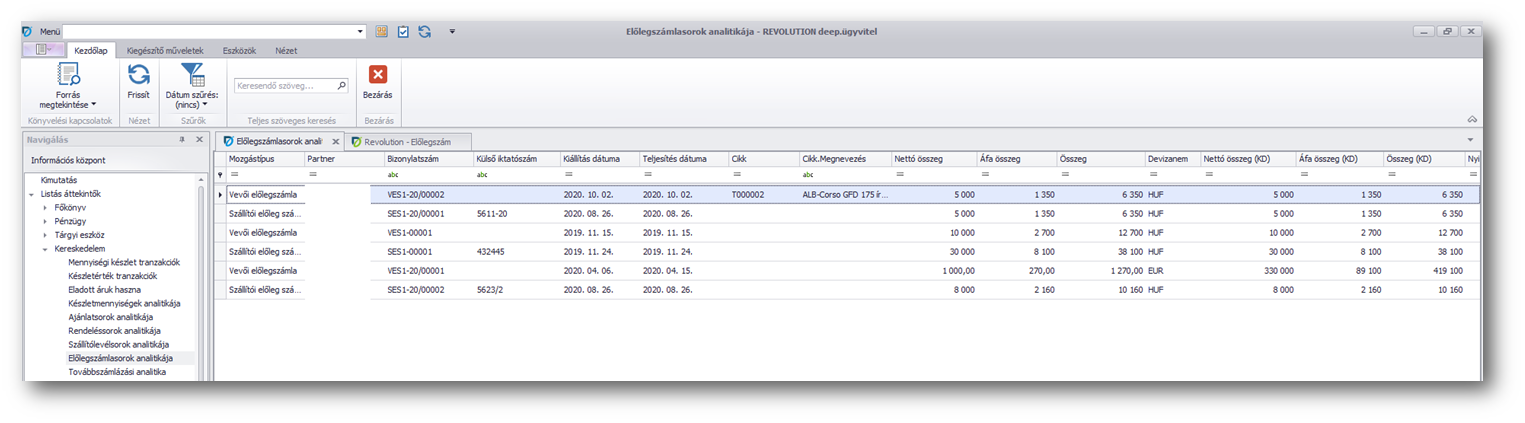This screenshot has width=1525, height=423.
Task: Click the orange quick access toolbar icon
Action: click(381, 32)
